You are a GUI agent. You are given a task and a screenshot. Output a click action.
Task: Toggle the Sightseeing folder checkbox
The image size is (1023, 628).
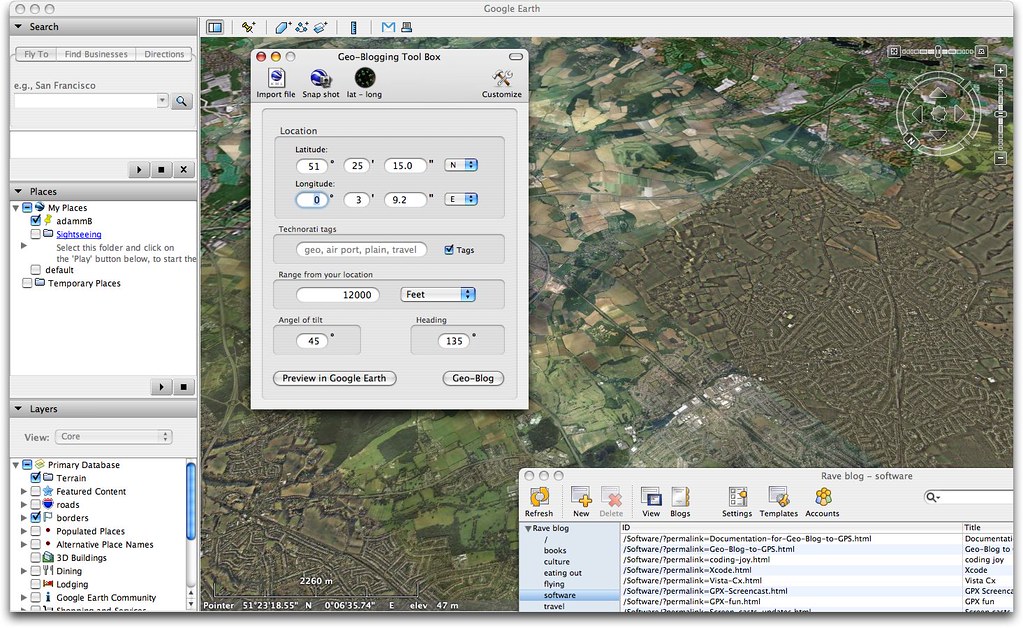36,233
